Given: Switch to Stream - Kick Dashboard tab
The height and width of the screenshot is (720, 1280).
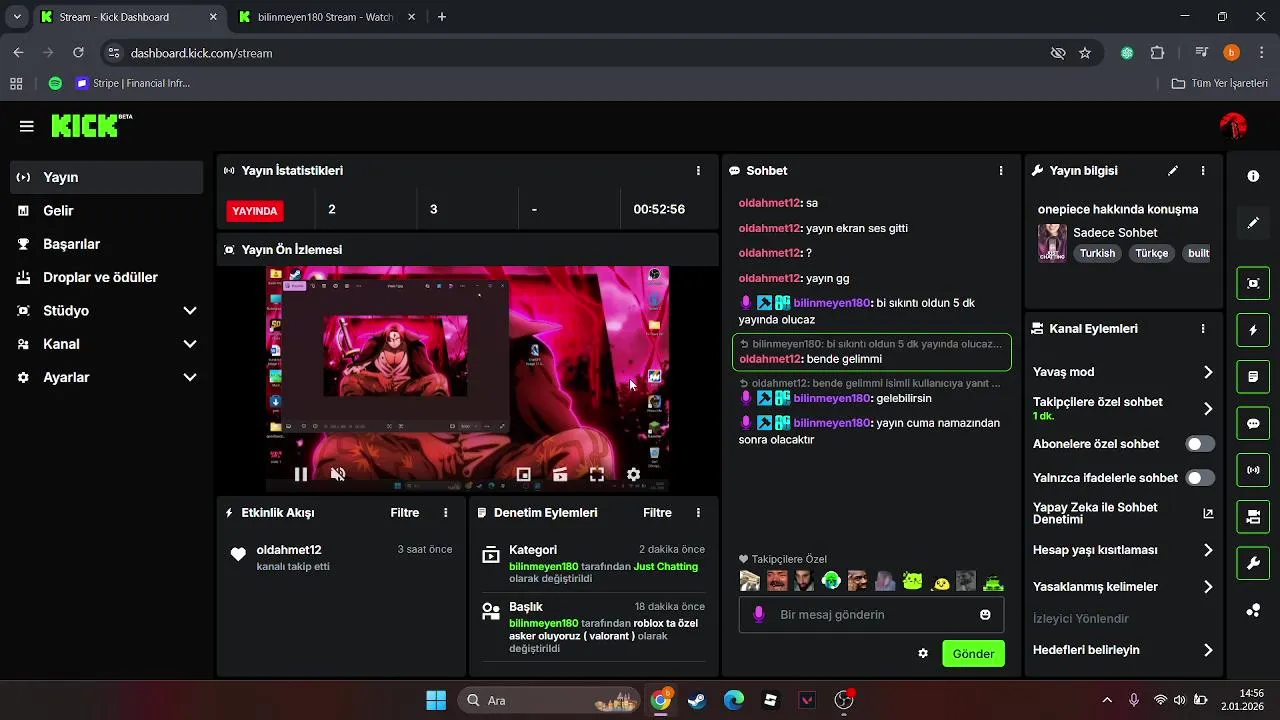Looking at the screenshot, I should click(x=128, y=17).
